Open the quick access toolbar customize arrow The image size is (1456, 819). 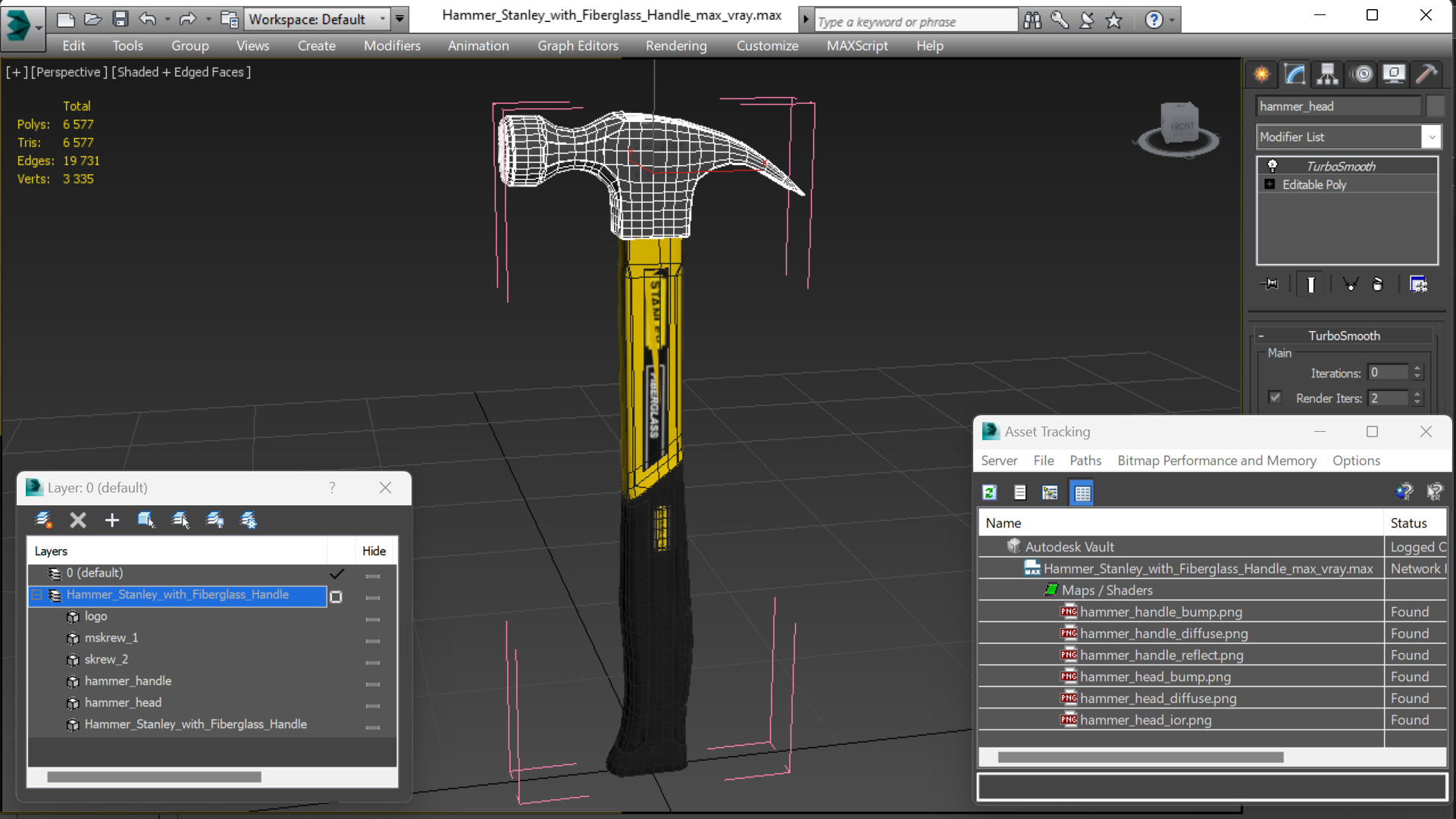[x=399, y=19]
